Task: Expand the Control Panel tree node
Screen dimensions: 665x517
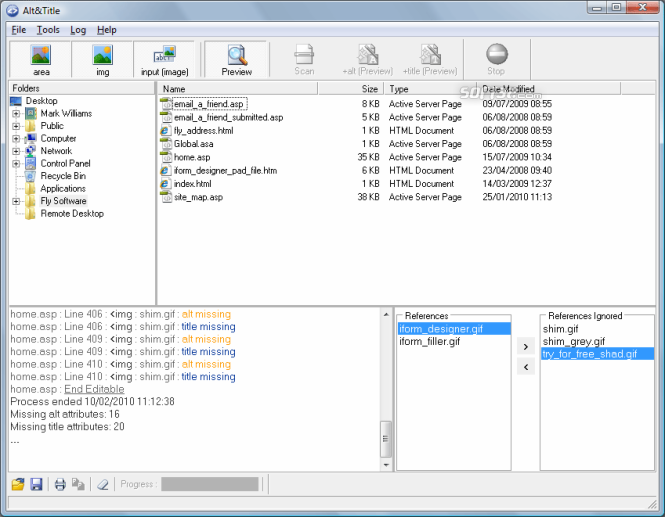Action: (16, 164)
